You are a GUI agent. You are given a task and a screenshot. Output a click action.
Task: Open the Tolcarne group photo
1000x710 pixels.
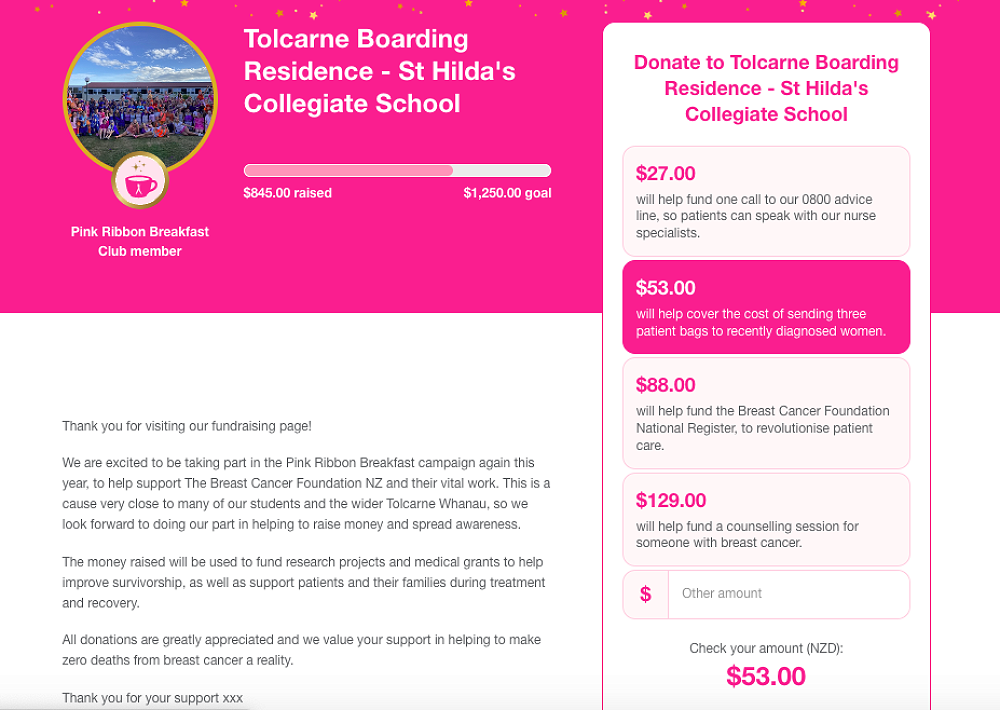(x=140, y=95)
